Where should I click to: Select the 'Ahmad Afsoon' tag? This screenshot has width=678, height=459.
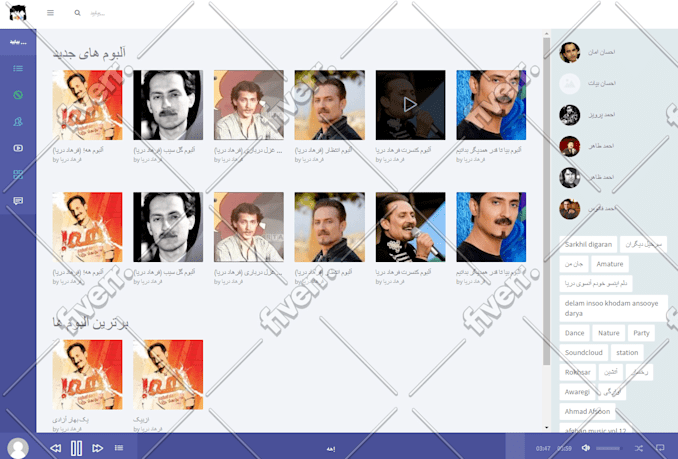[x=587, y=411]
